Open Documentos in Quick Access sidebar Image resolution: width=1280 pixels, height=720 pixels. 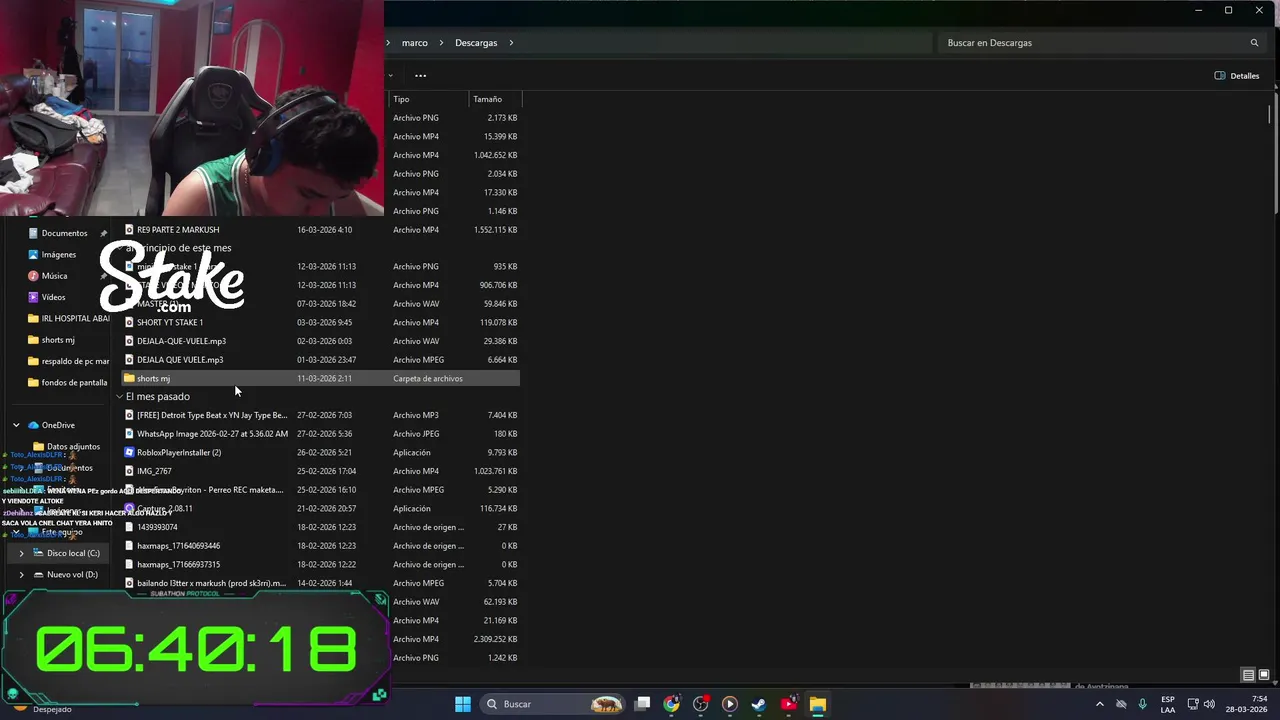(x=64, y=233)
